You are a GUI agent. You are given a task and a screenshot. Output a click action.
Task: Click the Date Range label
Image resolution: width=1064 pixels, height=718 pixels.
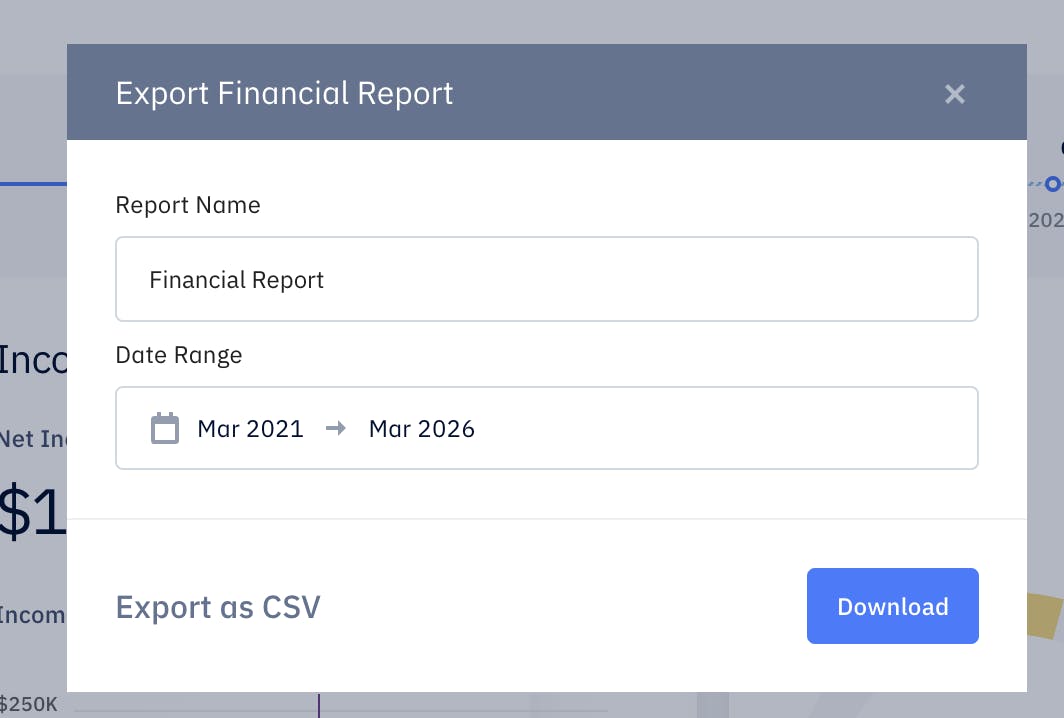click(x=179, y=354)
